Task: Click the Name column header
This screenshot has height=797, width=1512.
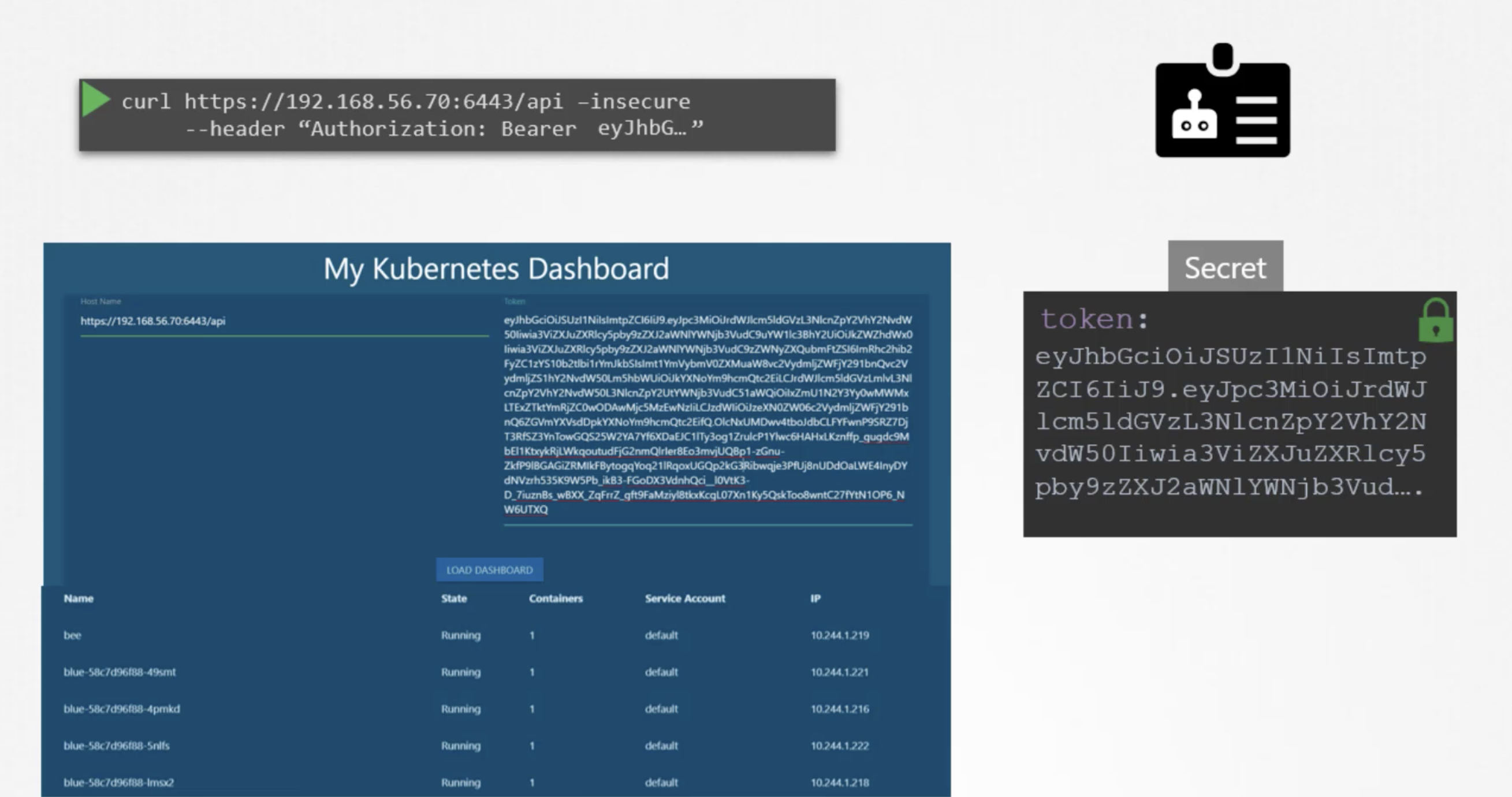Action: (x=79, y=599)
